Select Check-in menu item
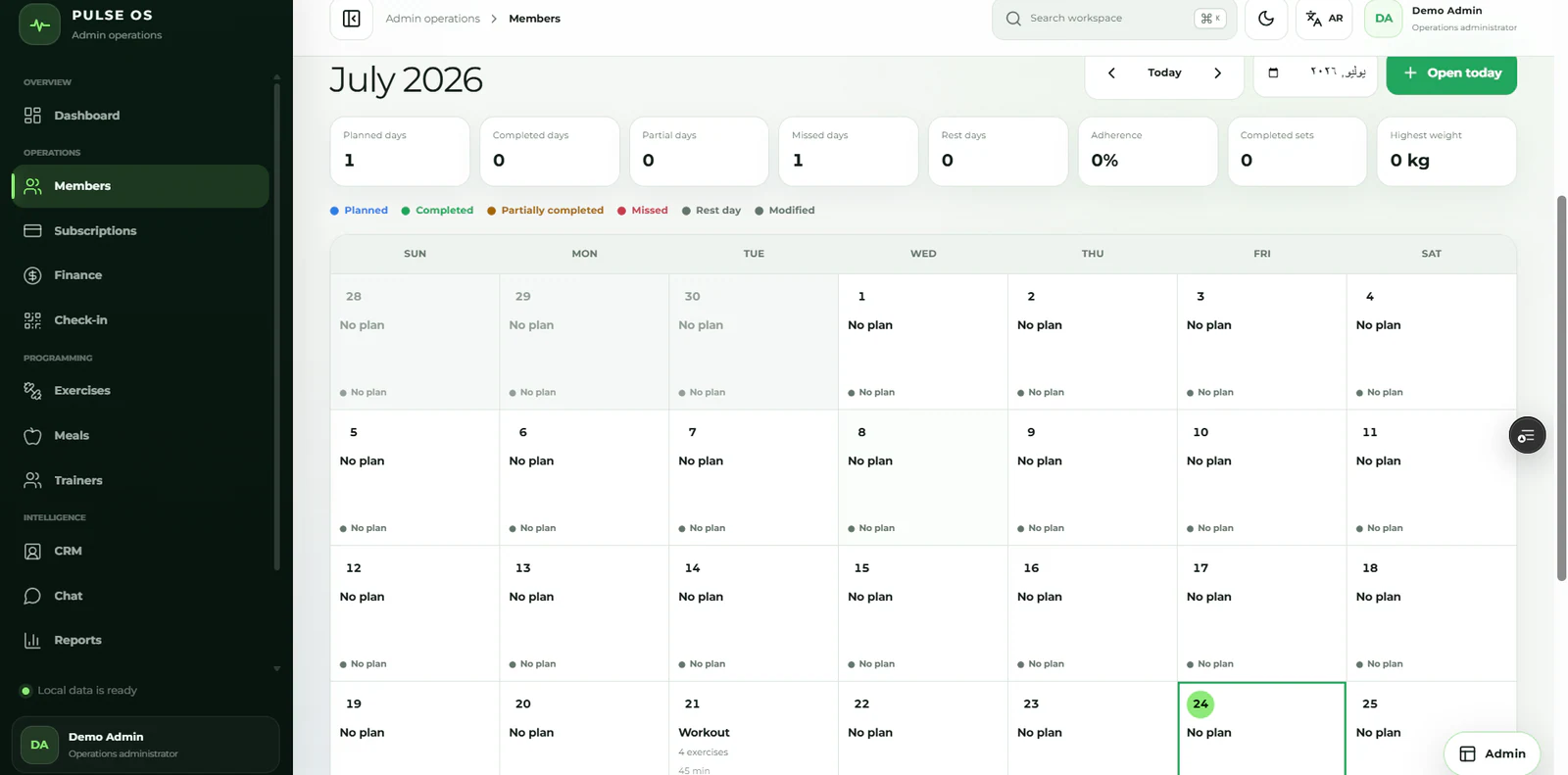1568x775 pixels. 140,320
